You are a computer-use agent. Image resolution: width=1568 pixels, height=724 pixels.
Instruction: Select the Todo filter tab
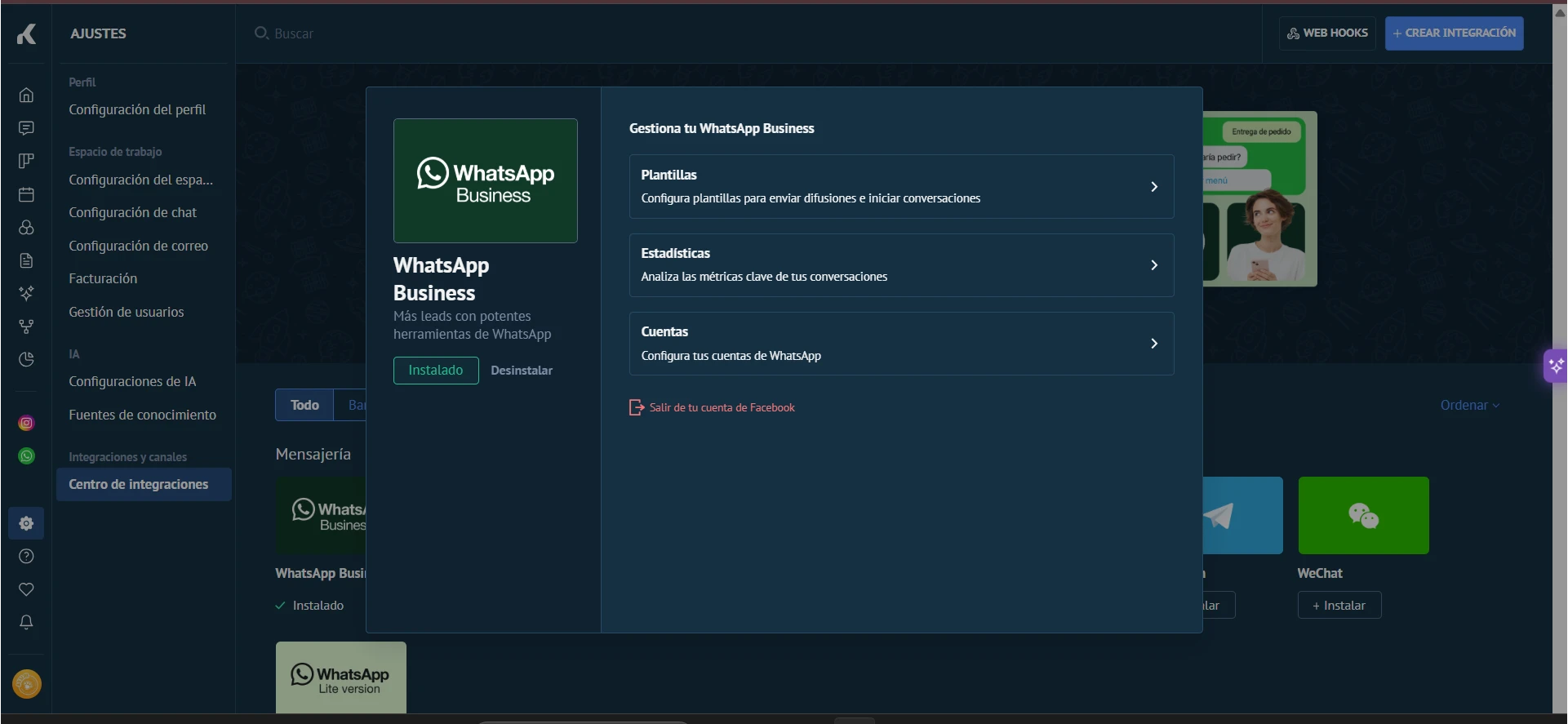(x=304, y=405)
